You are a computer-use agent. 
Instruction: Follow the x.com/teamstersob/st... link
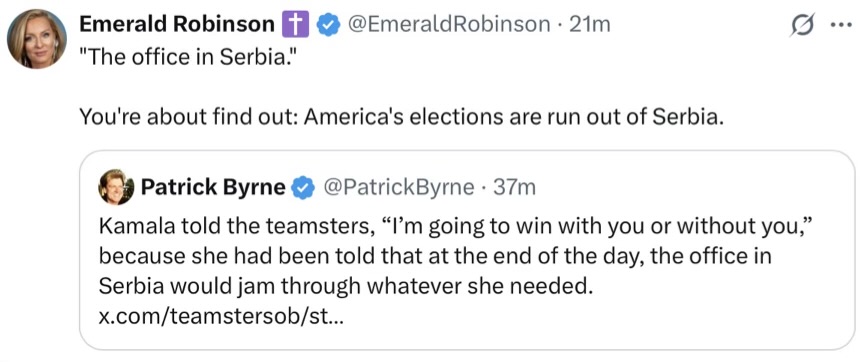pos(220,317)
